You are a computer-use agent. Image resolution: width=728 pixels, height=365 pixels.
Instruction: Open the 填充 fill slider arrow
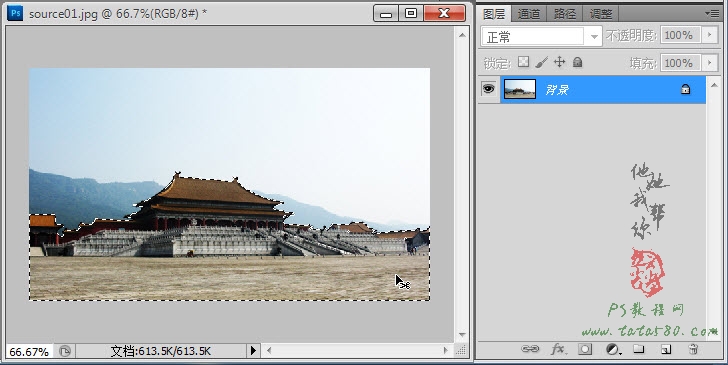[709, 62]
